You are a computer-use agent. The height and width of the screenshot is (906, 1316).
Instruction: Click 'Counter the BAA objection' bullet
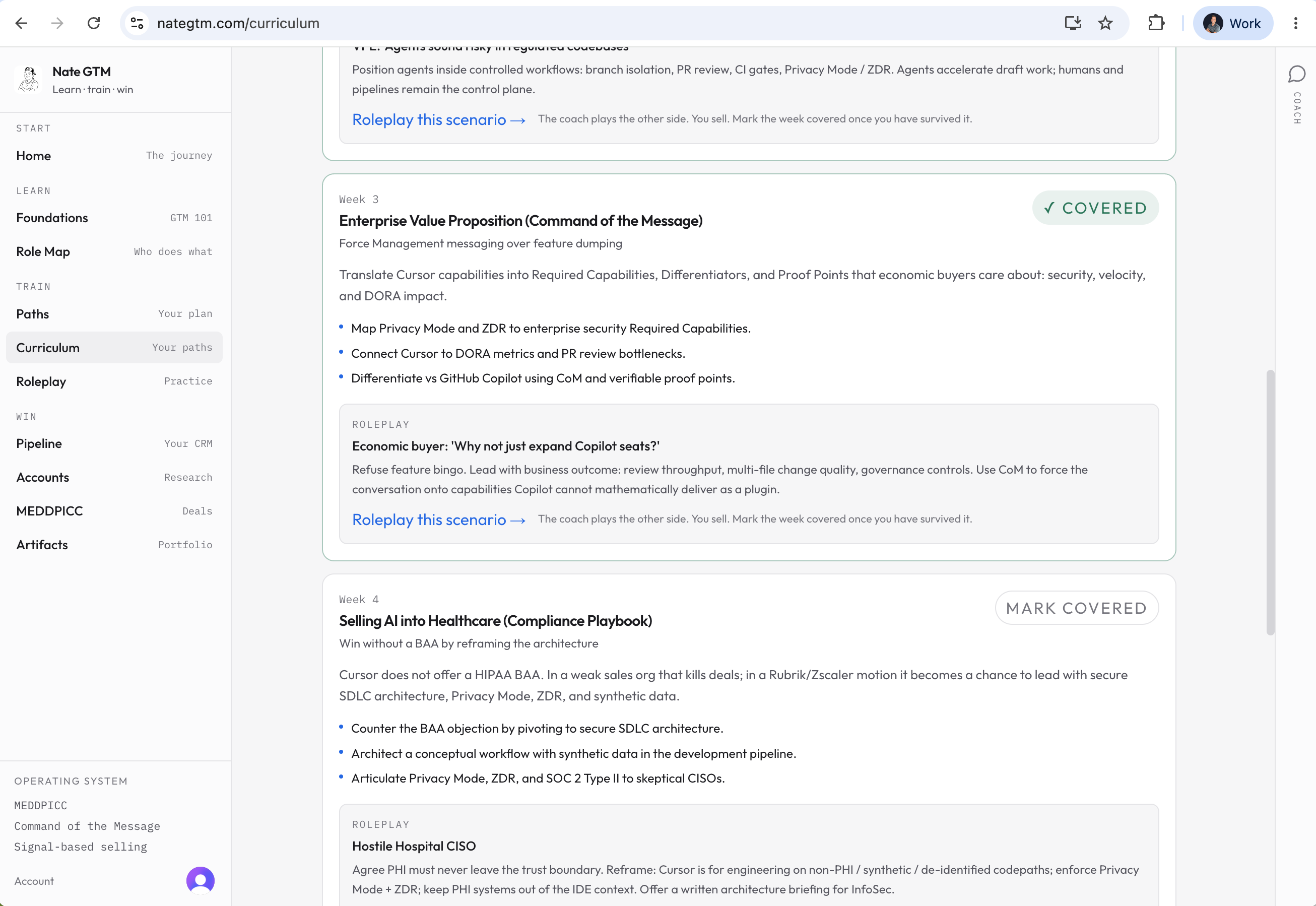tap(537, 728)
